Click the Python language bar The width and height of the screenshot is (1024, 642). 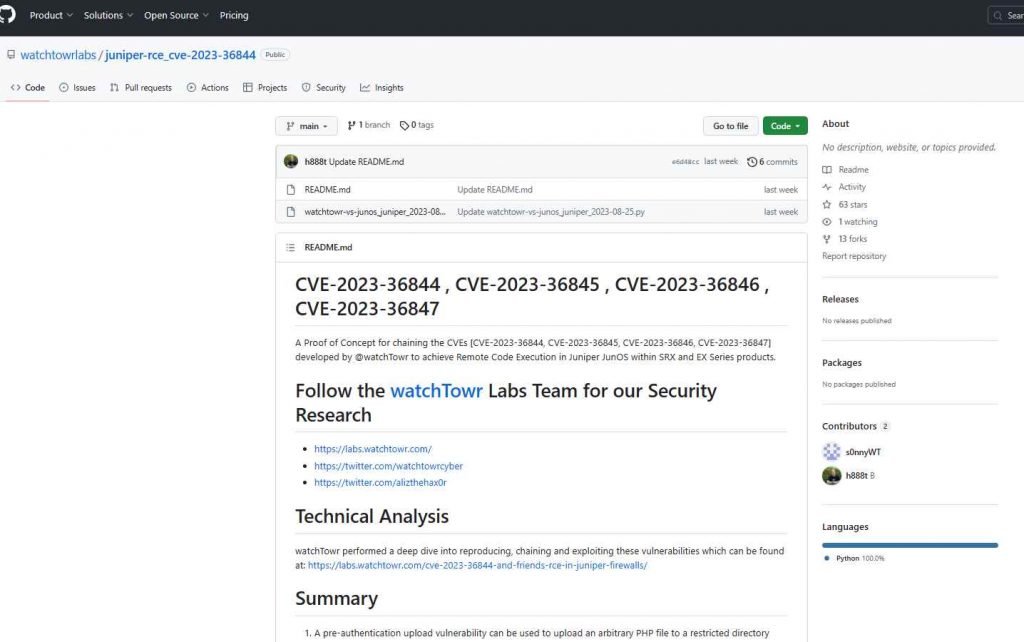[x=910, y=545]
